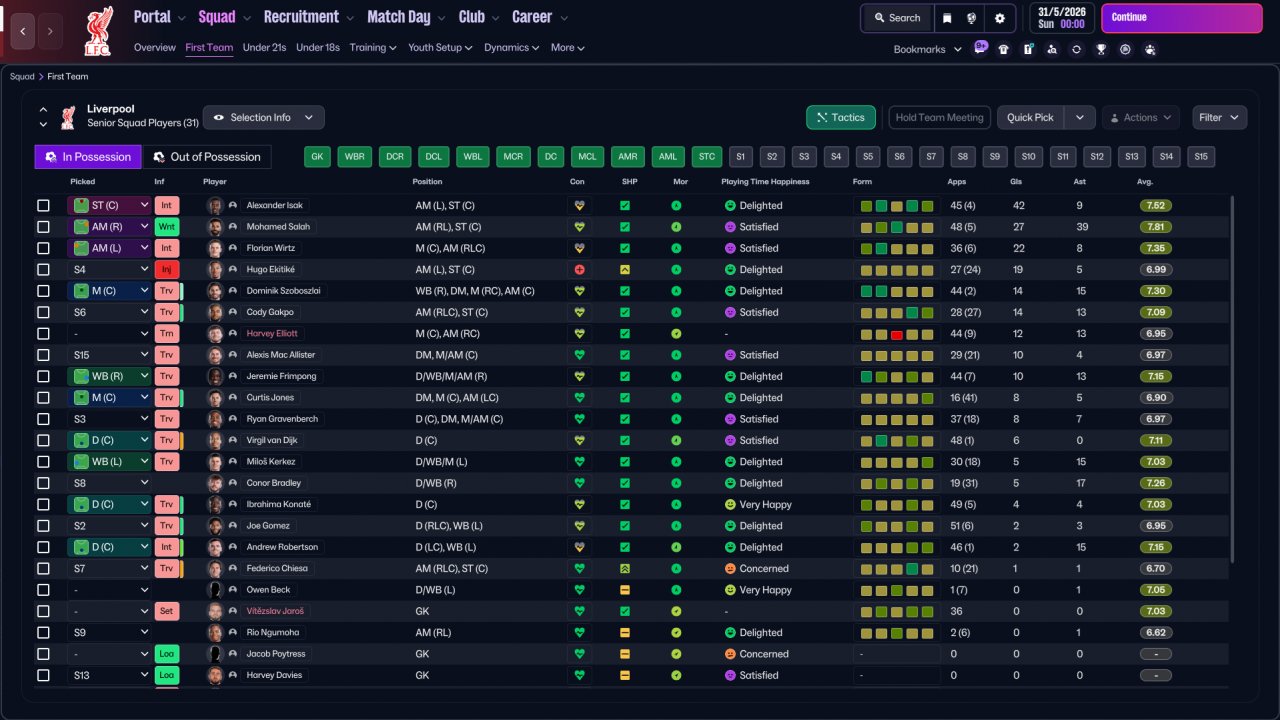Tick the checkbox for Florian Wirtz
The height and width of the screenshot is (720, 1280).
pyautogui.click(x=43, y=248)
